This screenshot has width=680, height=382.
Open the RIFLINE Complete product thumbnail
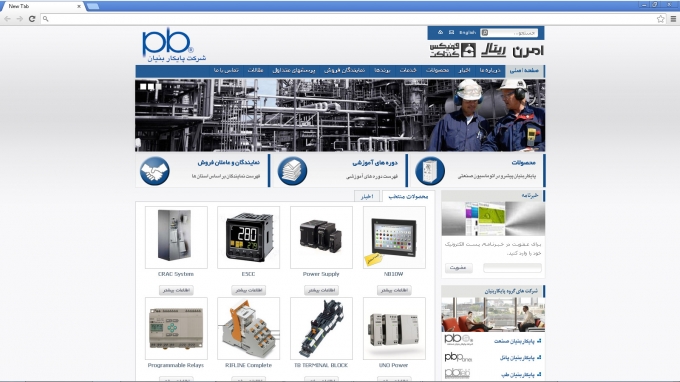tap(248, 328)
